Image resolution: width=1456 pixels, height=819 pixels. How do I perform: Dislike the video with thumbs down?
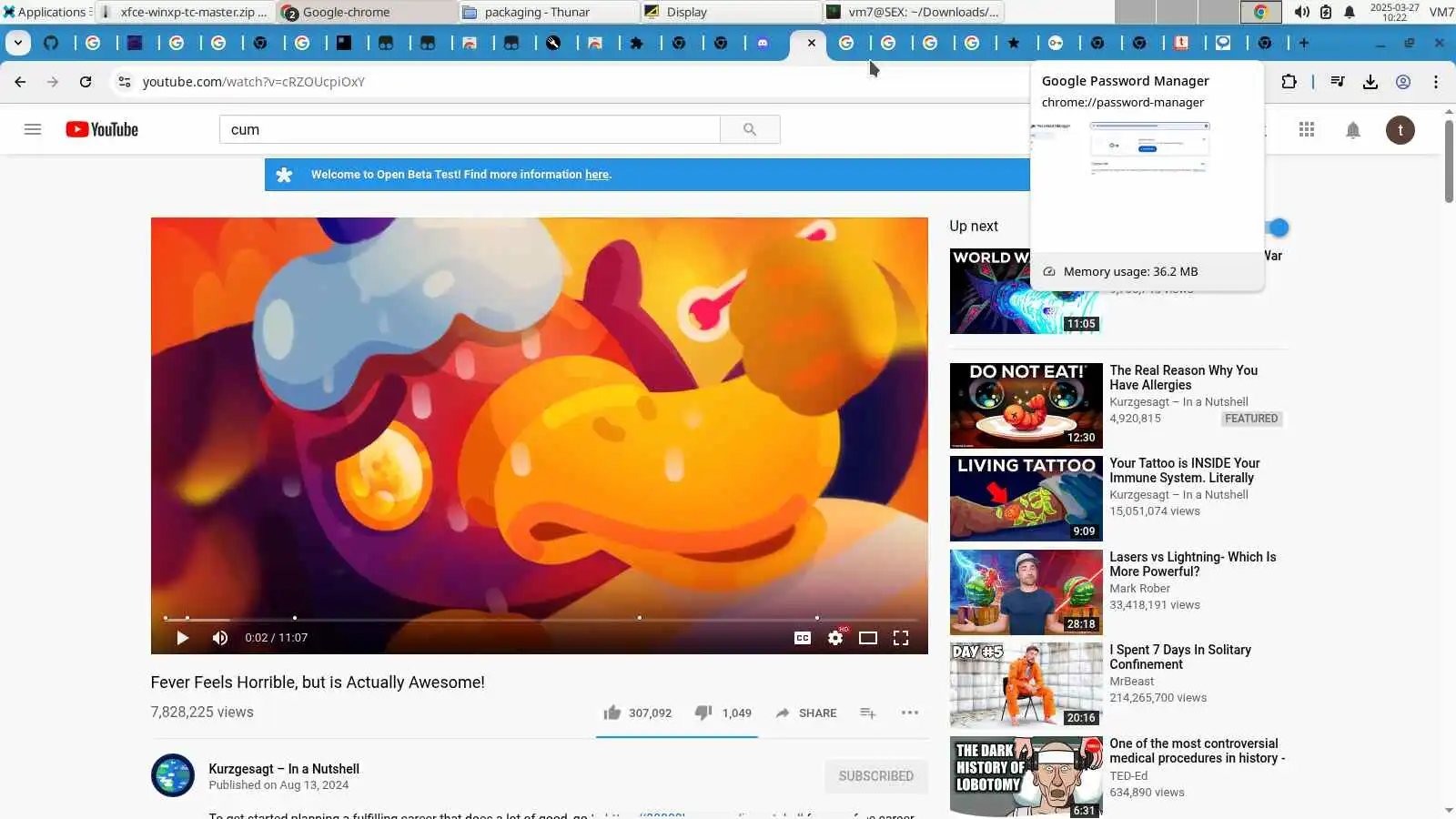pos(703,713)
